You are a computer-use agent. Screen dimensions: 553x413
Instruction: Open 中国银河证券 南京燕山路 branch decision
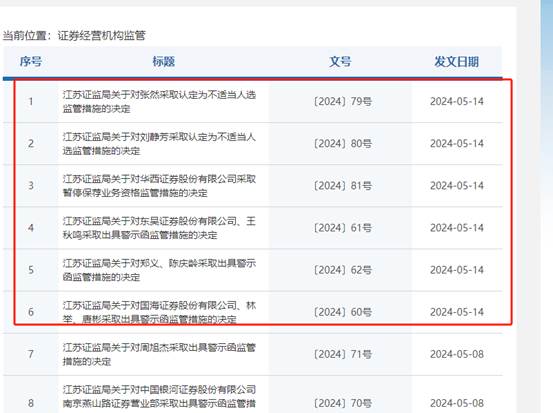point(159,396)
